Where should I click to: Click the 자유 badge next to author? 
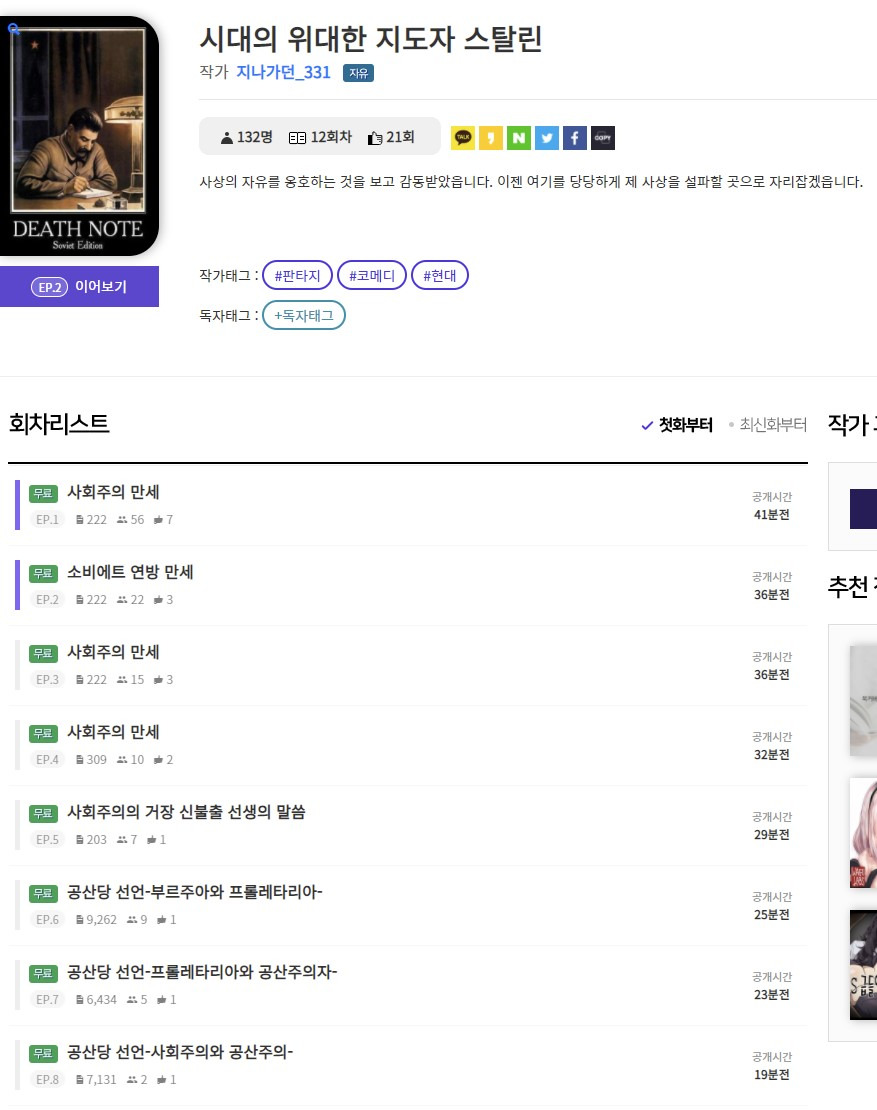(x=358, y=73)
